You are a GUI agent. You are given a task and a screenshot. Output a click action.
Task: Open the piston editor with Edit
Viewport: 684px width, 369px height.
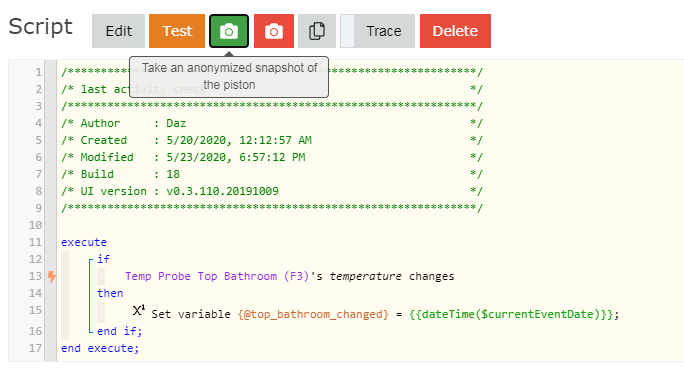[x=118, y=31]
